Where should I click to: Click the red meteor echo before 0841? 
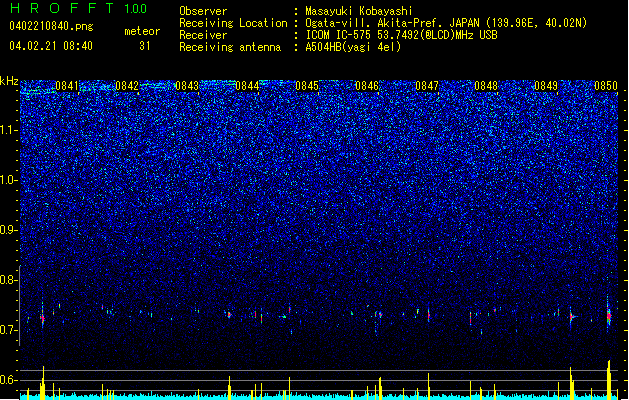pyautogui.click(x=43, y=319)
